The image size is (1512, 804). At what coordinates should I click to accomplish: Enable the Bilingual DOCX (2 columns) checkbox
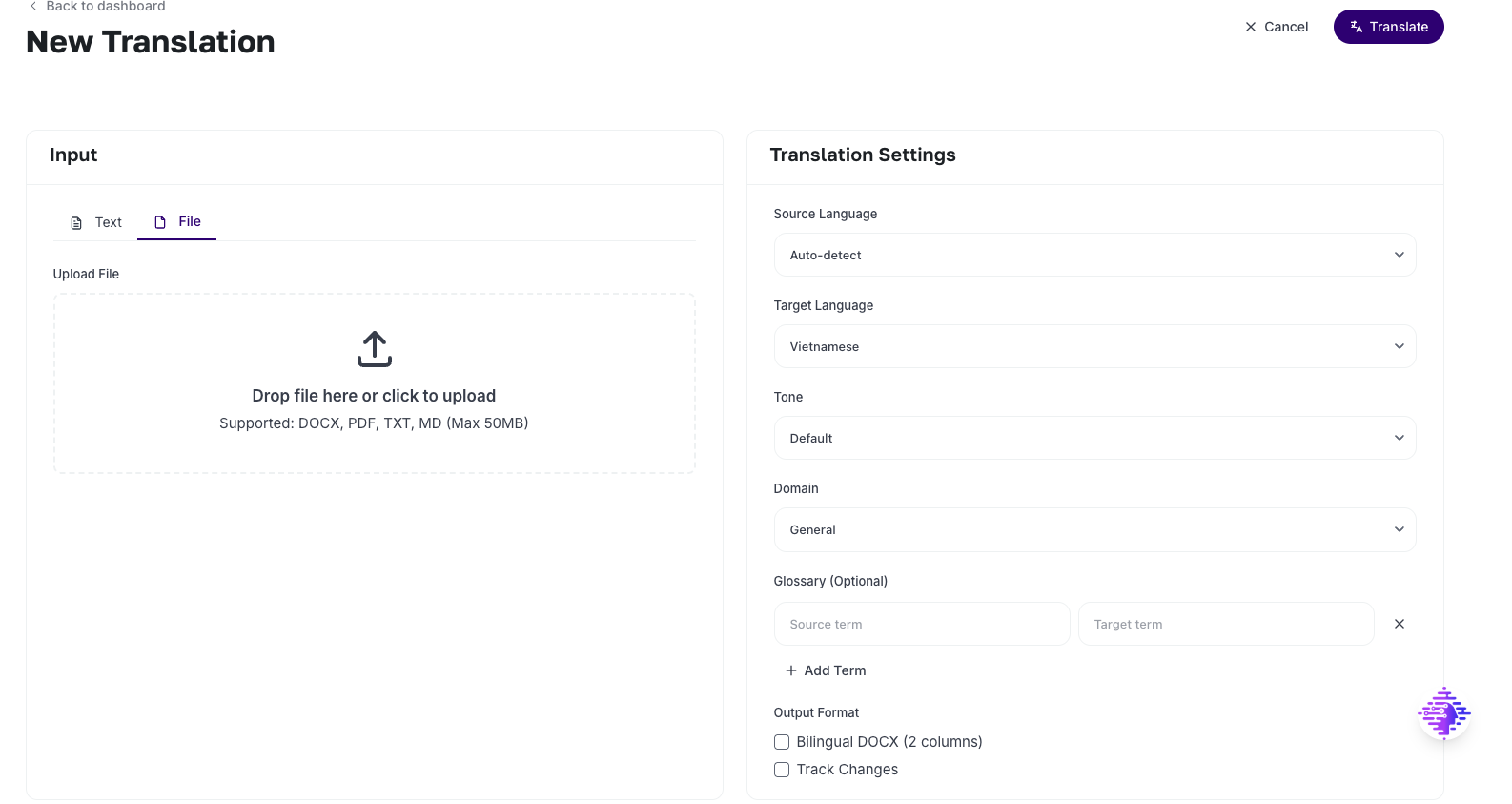click(781, 741)
